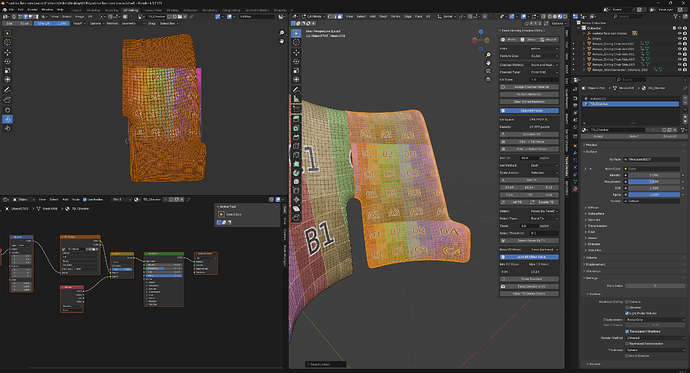Open the Set Method dropdown
690x373 pixels.
click(x=544, y=165)
